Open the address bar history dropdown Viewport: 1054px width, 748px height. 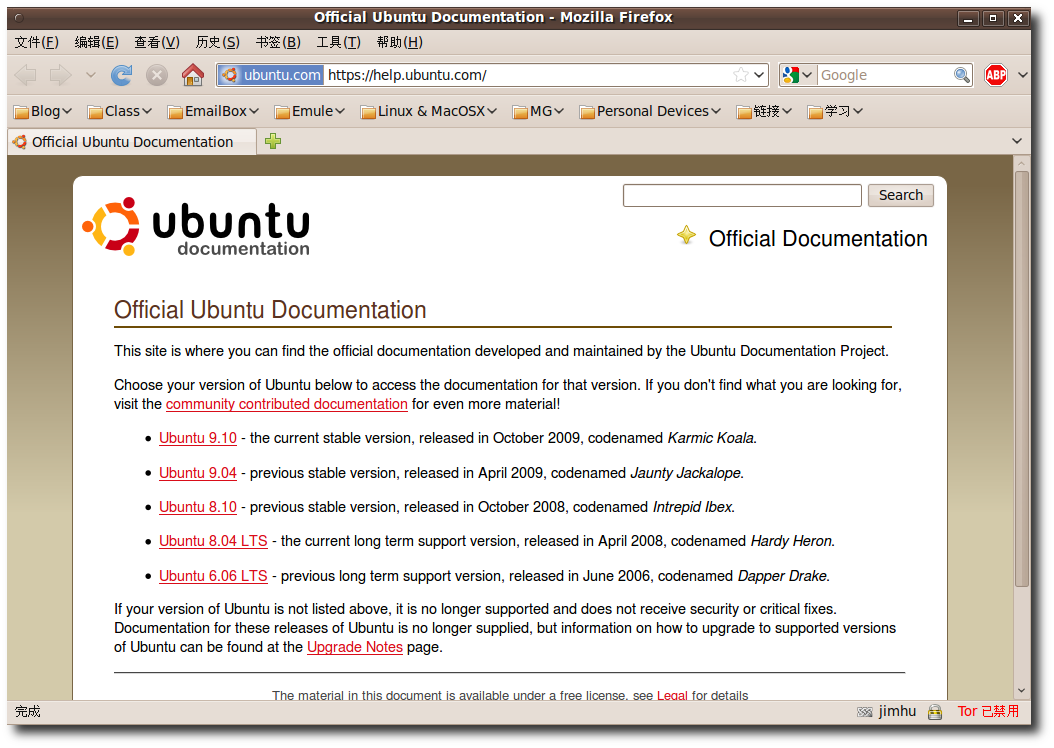[x=760, y=75]
